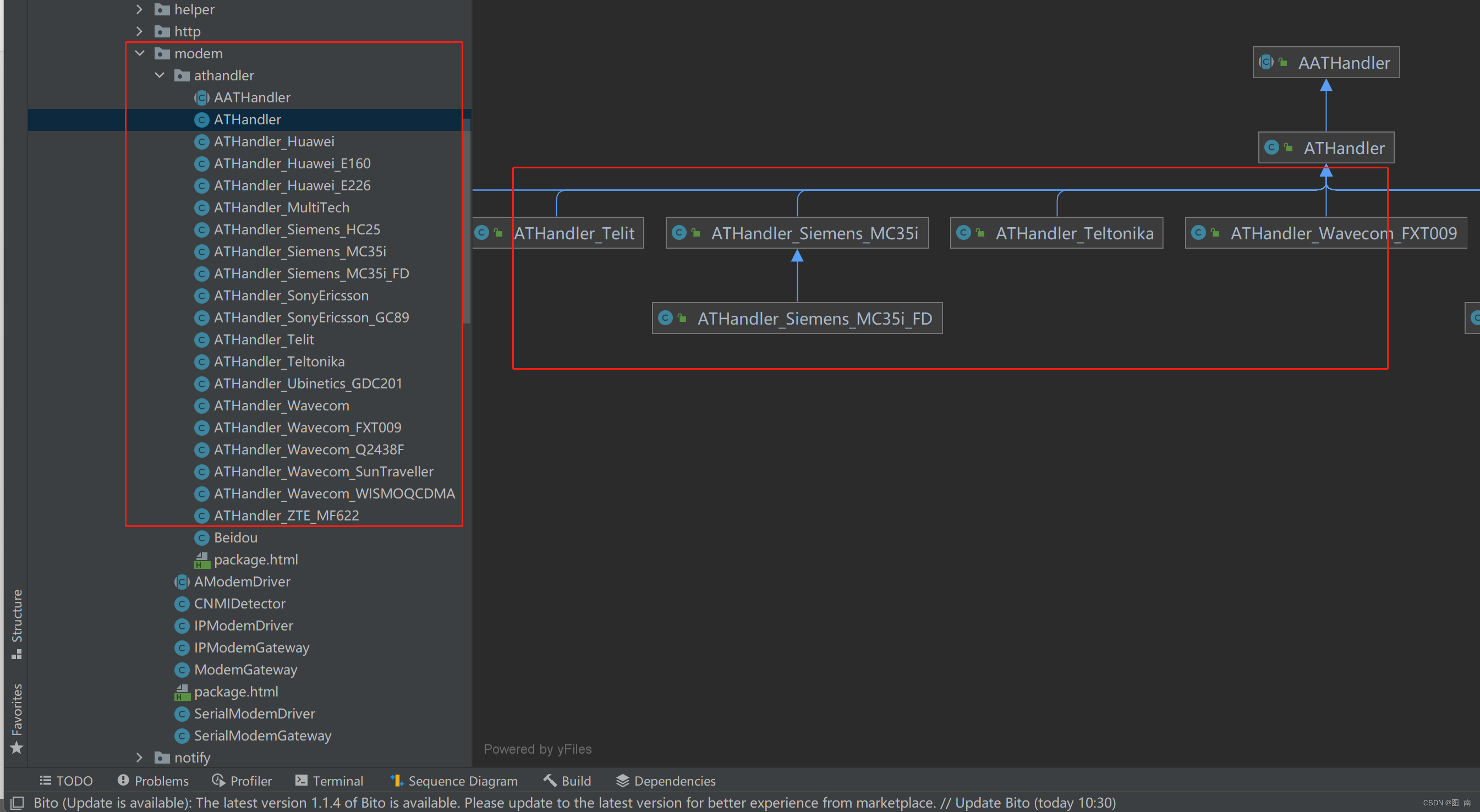
Task: Open the Build tool window
Action: [x=567, y=781]
